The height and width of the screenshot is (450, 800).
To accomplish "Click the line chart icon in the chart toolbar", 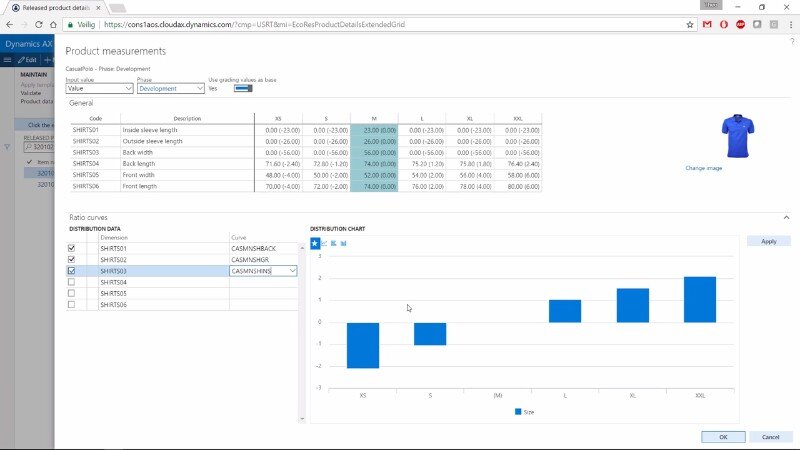I will coord(324,243).
